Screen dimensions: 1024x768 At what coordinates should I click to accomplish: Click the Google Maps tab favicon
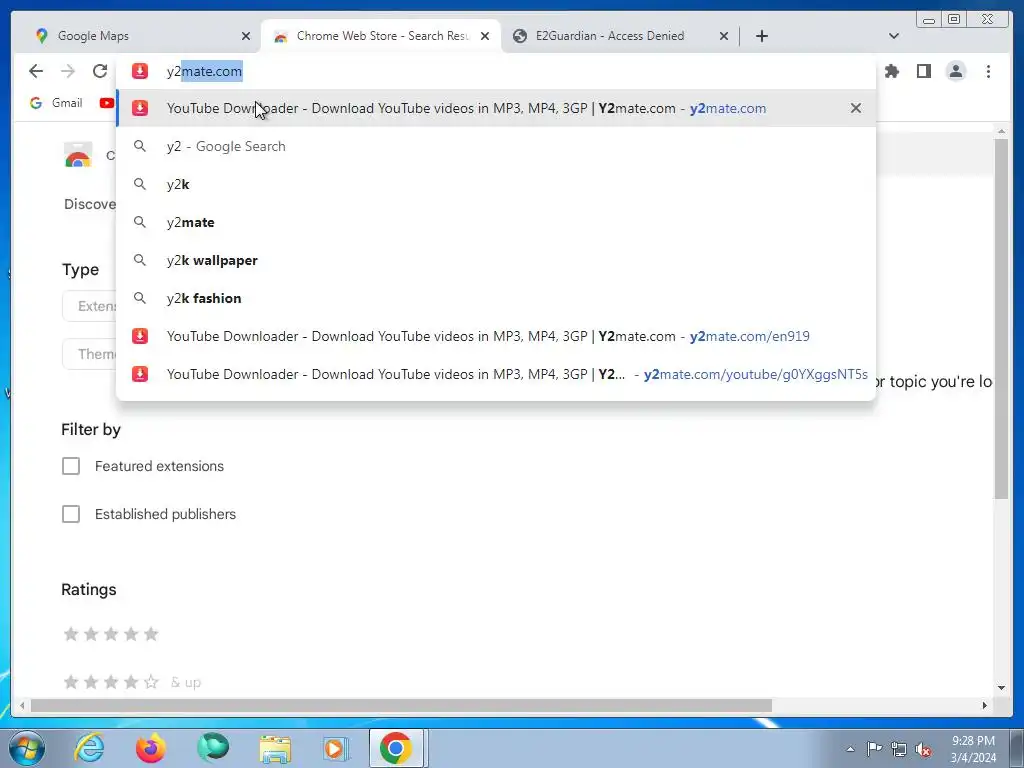tap(42, 36)
